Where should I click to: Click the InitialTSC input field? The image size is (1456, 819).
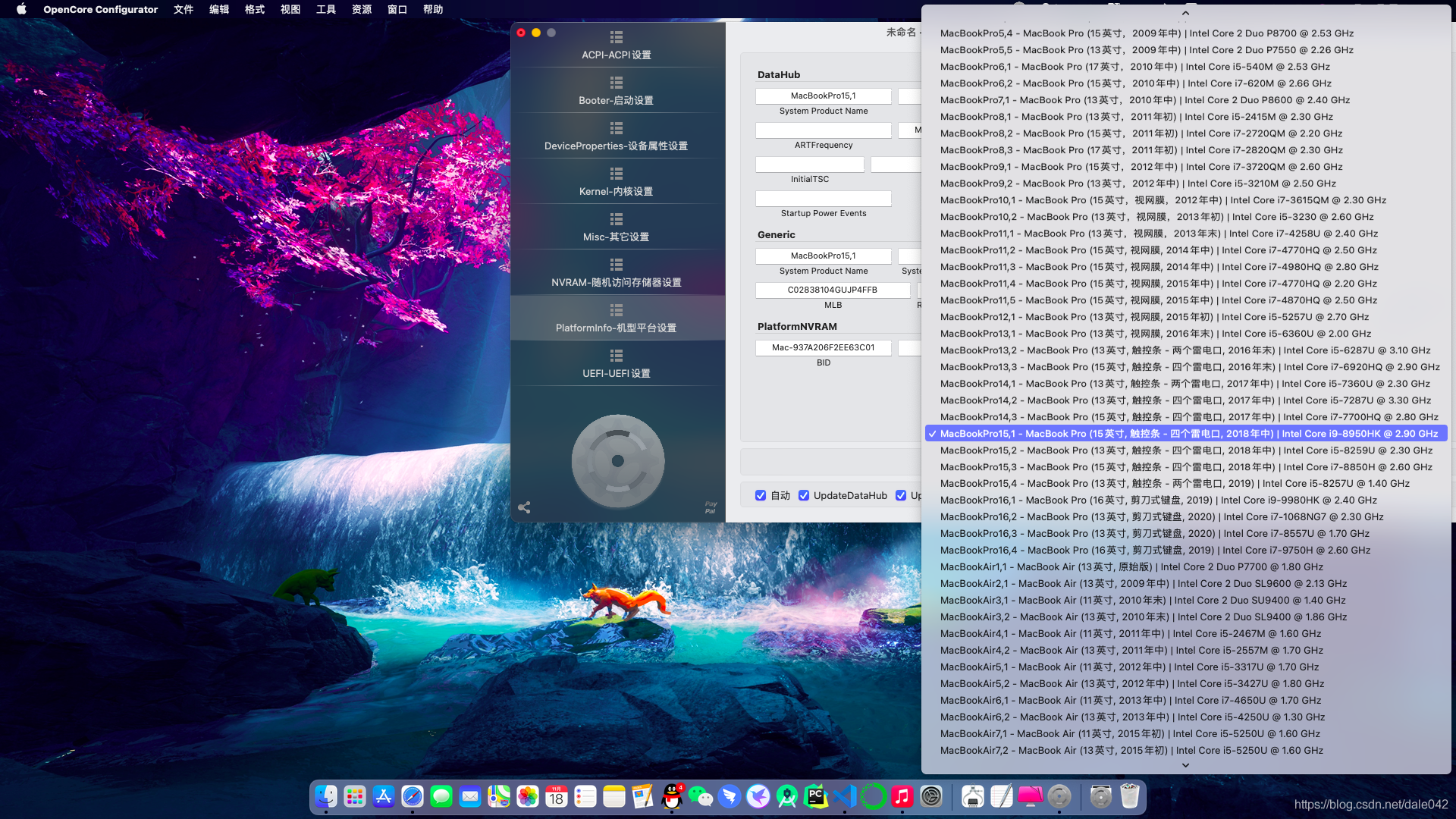[x=810, y=165]
